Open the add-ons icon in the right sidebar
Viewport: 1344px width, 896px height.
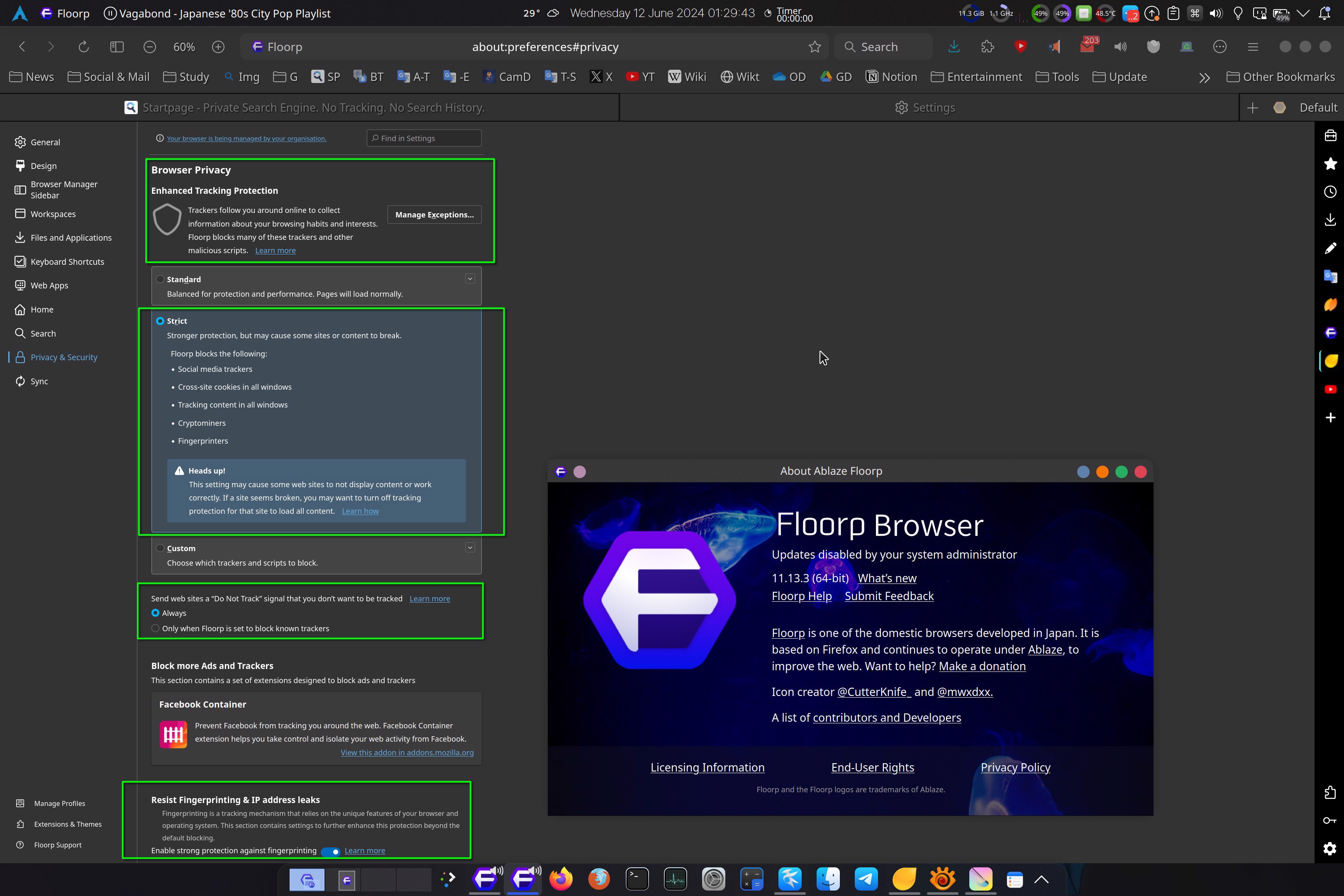pyautogui.click(x=1330, y=793)
